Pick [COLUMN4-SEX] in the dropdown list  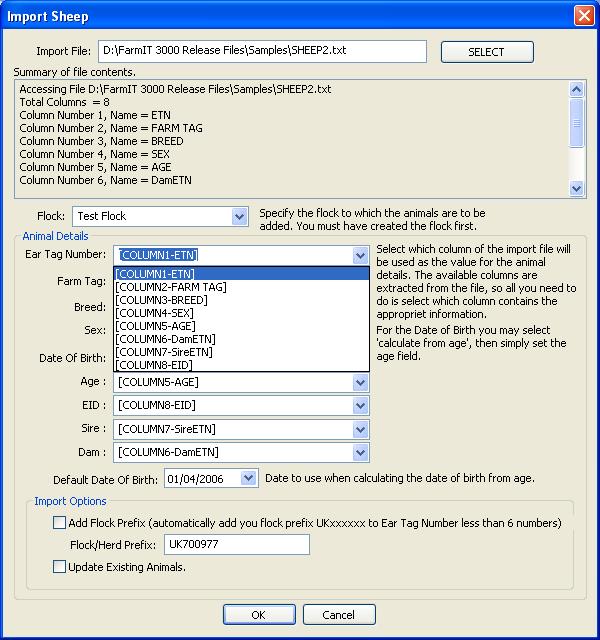155,313
